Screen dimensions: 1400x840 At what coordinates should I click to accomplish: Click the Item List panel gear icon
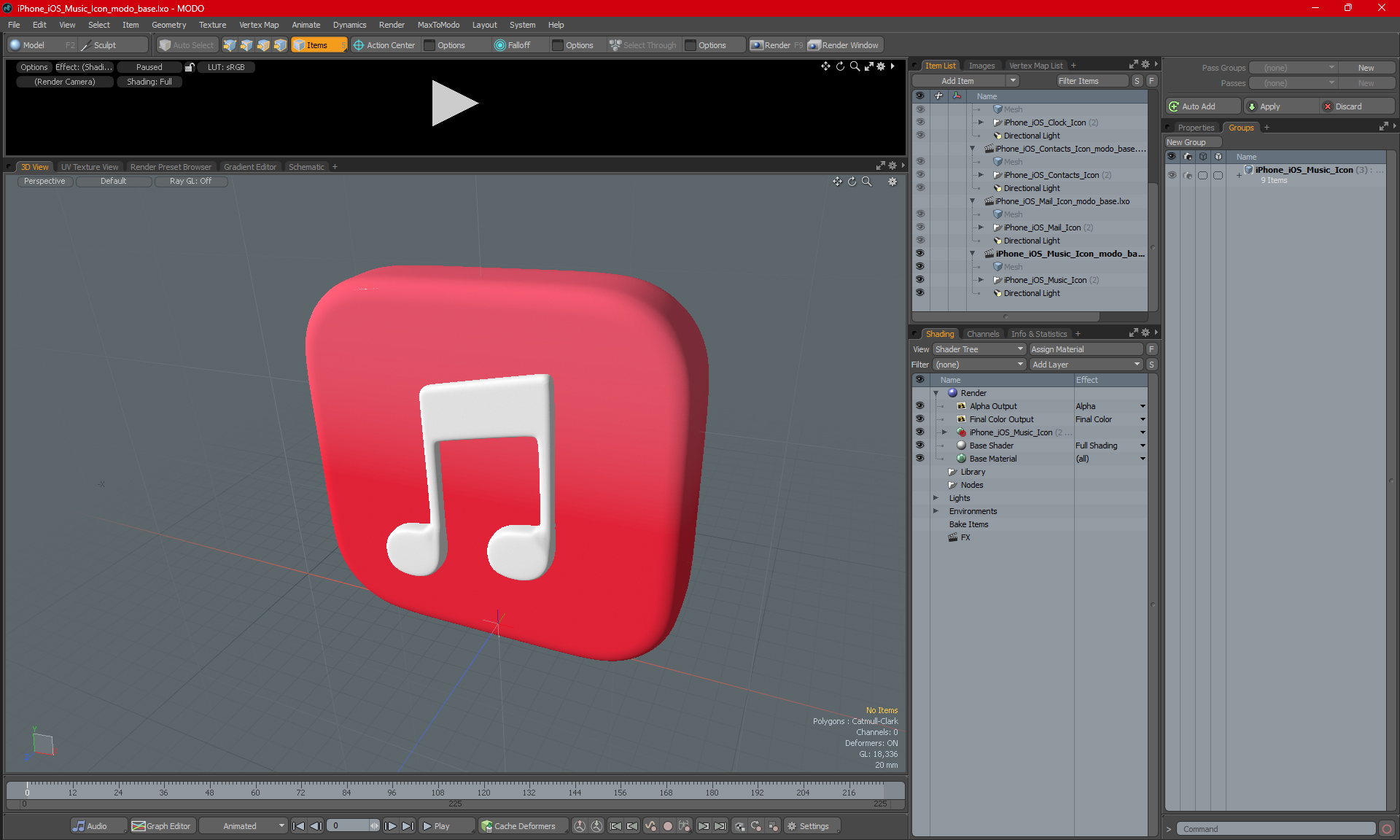(1146, 65)
